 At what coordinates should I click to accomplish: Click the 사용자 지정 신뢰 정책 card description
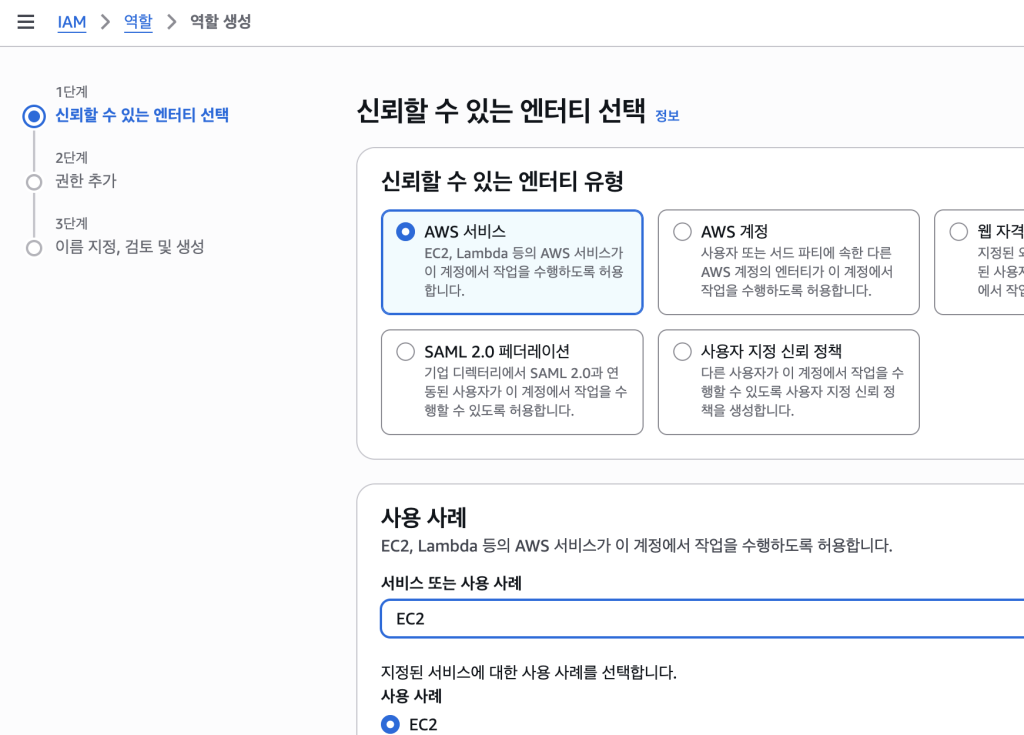[802, 392]
